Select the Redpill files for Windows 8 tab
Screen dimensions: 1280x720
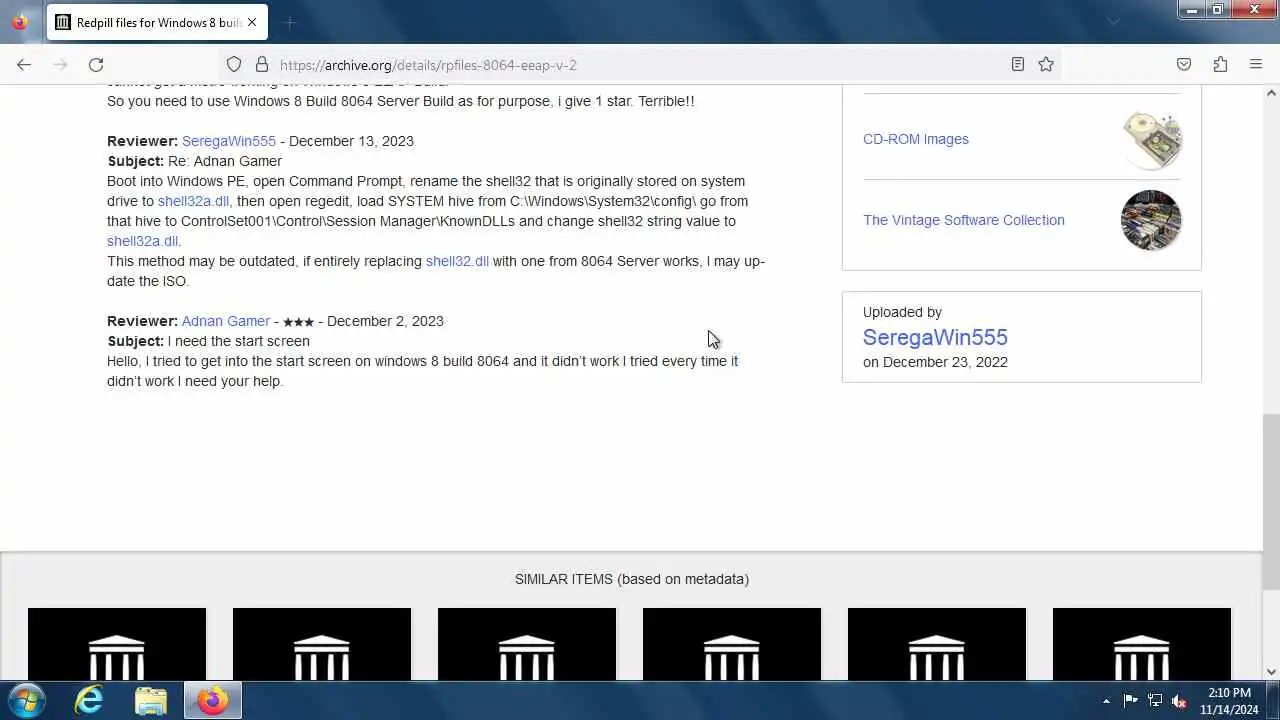click(157, 22)
